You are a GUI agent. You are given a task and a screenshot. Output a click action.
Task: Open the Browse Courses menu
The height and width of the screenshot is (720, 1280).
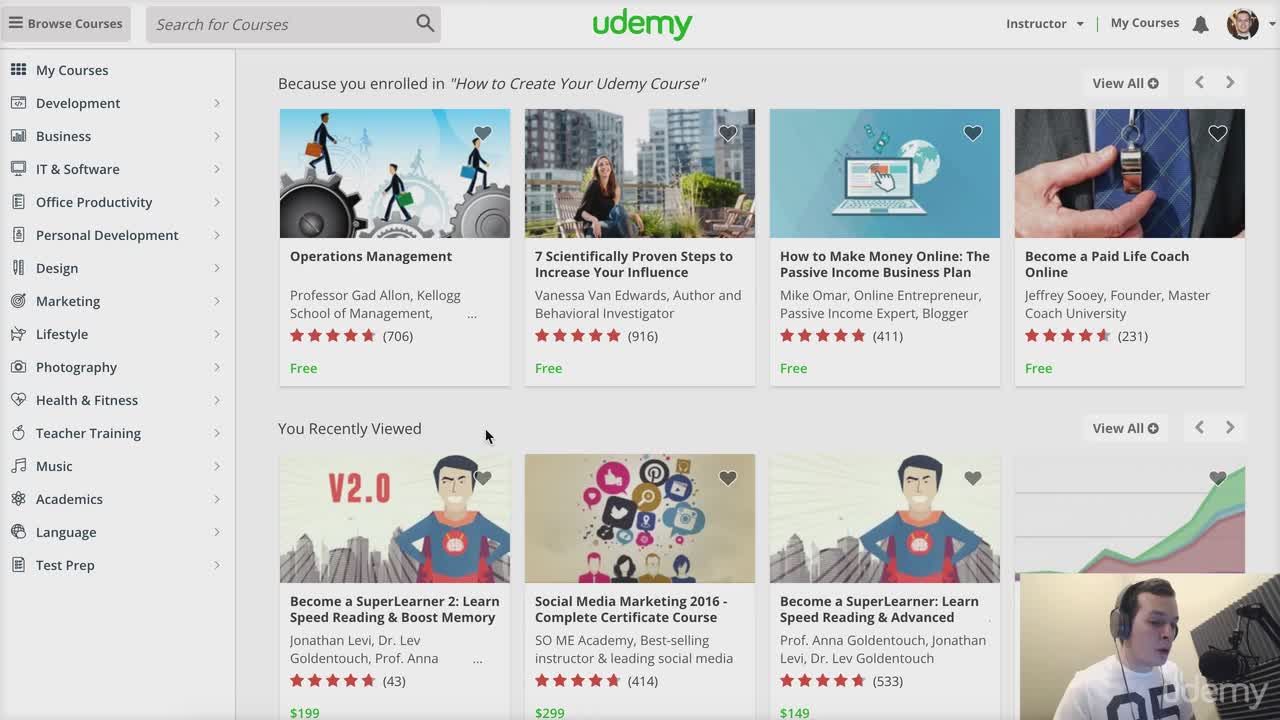click(66, 24)
